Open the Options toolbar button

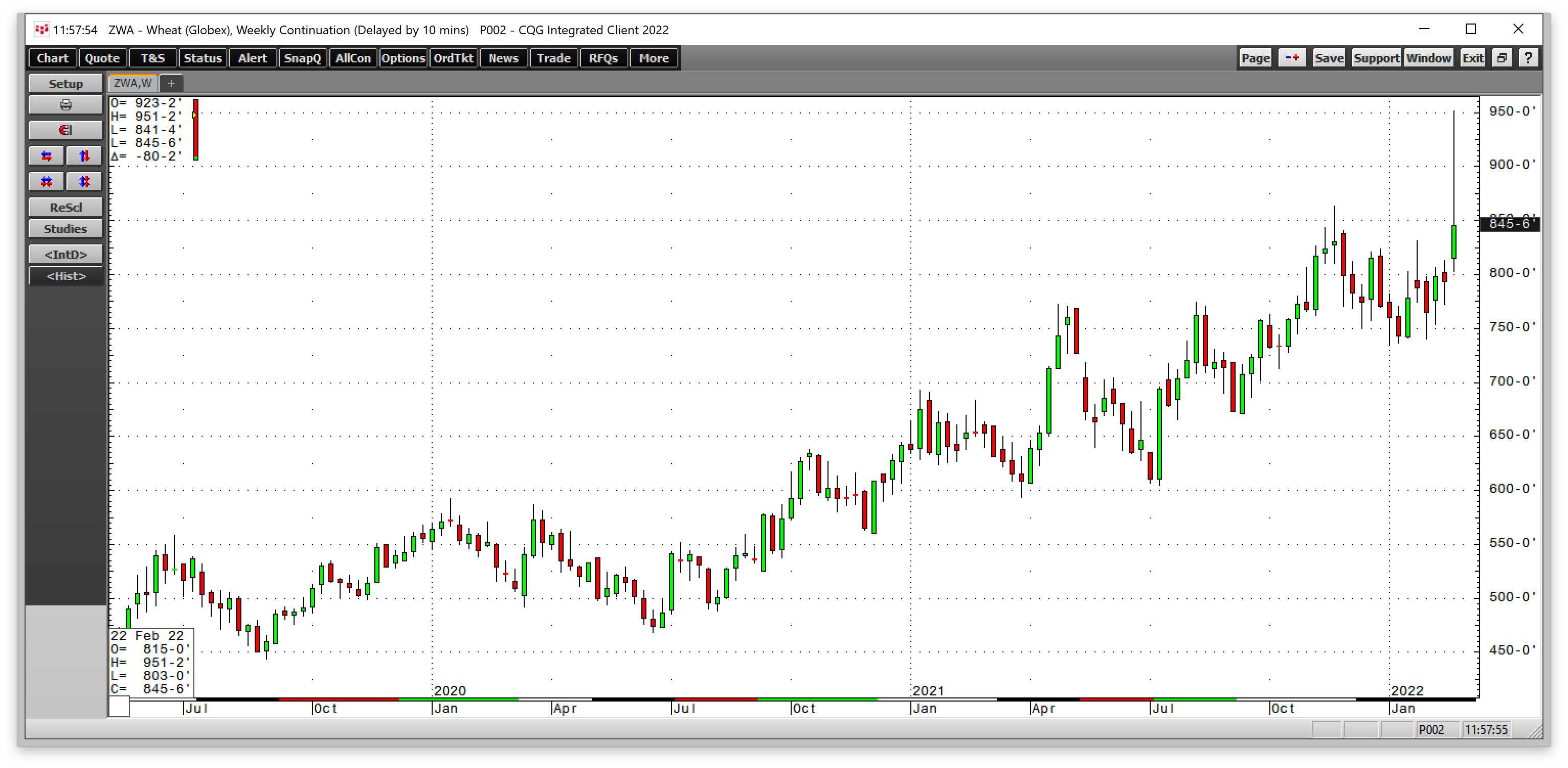(x=403, y=58)
